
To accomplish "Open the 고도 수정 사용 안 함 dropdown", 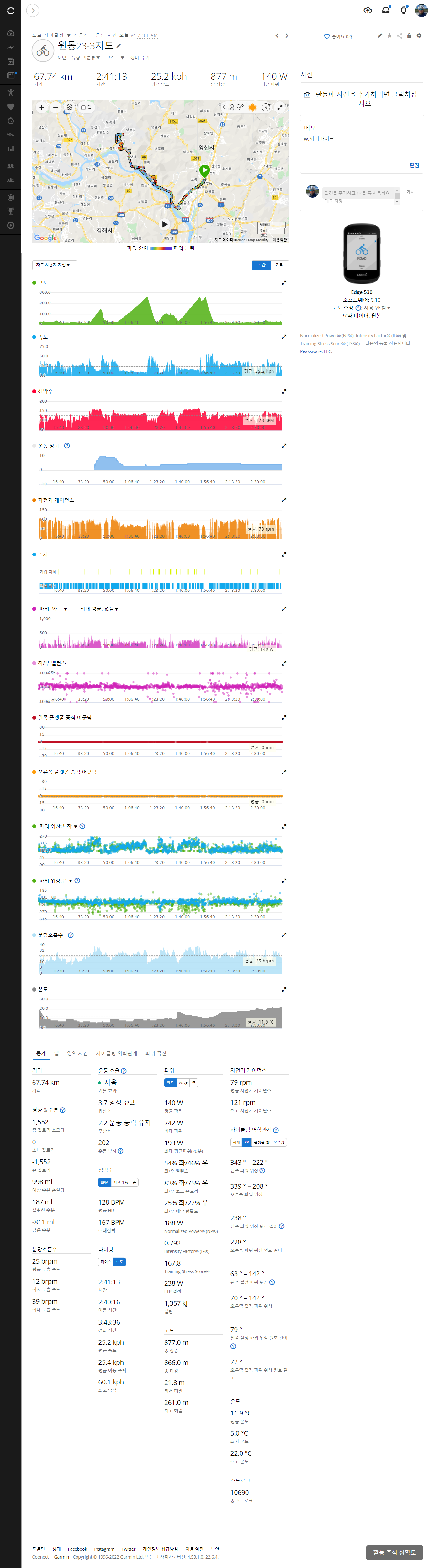I will pyautogui.click(x=377, y=308).
